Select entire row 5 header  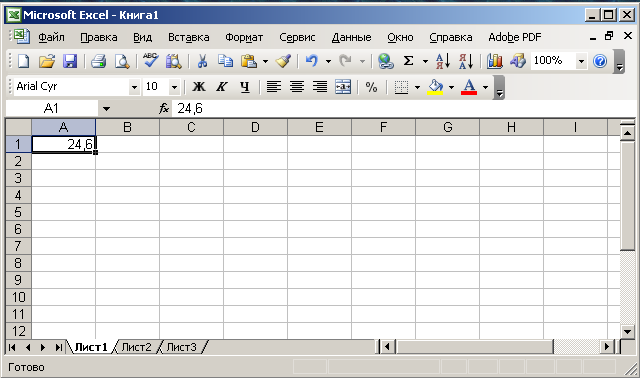[x=18, y=212]
